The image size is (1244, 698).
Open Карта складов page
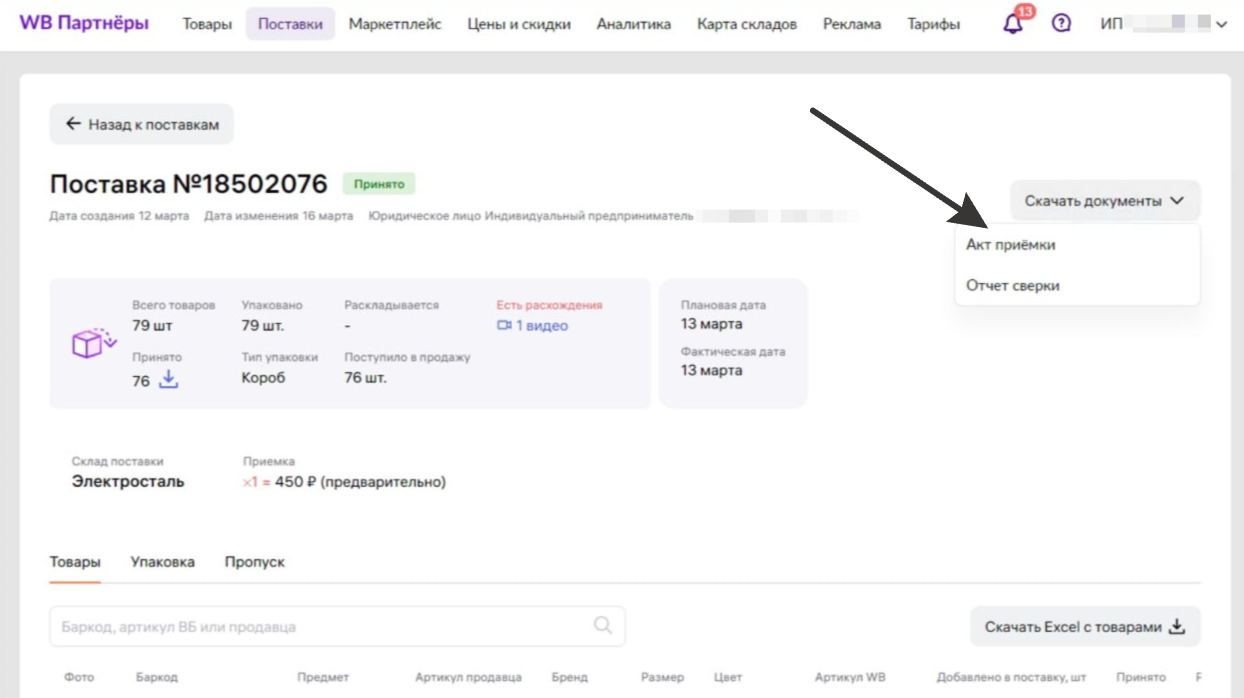[x=747, y=24]
